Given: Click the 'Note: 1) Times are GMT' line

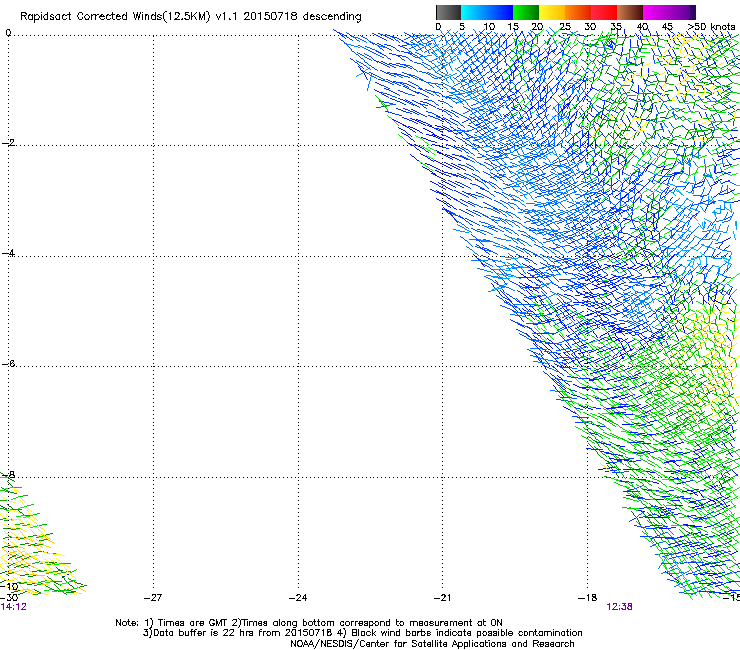Looking at the screenshot, I should point(309,623).
